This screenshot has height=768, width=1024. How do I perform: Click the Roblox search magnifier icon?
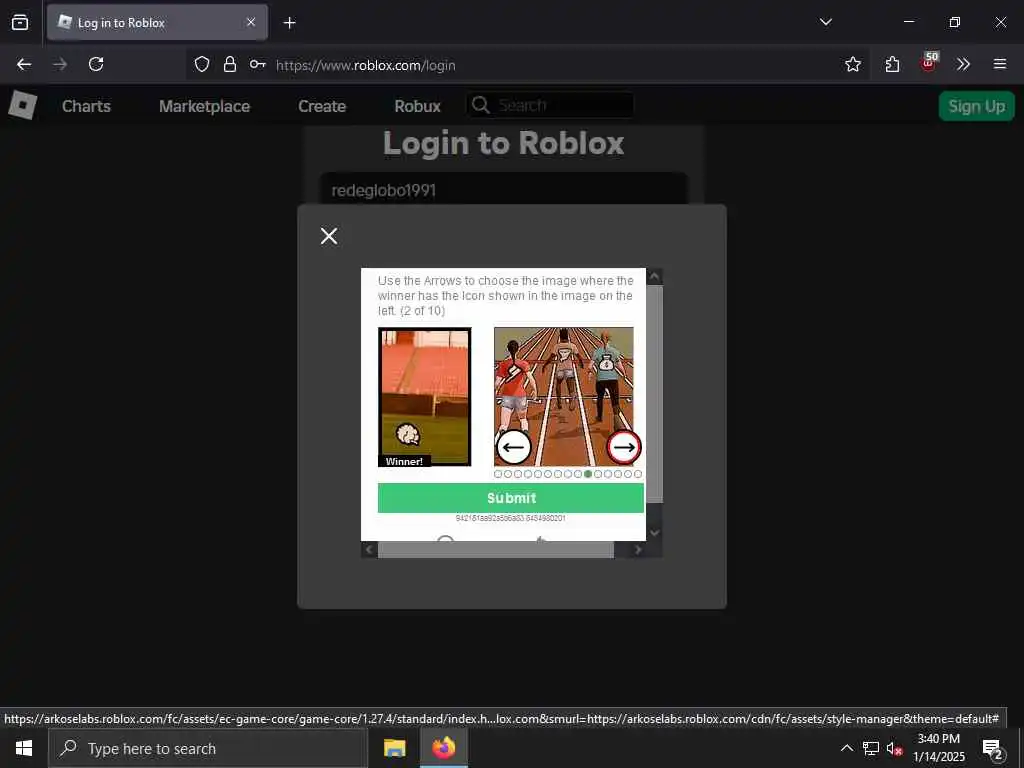pos(481,105)
